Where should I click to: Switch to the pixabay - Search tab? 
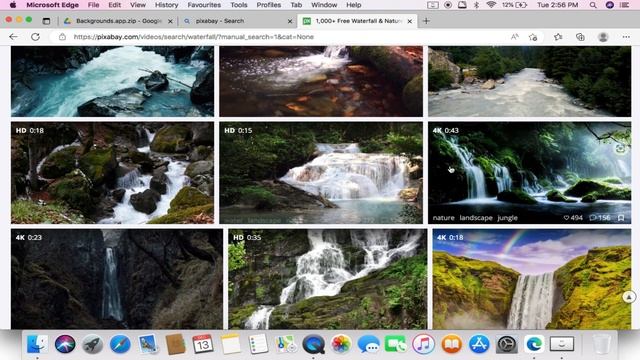pyautogui.click(x=238, y=21)
